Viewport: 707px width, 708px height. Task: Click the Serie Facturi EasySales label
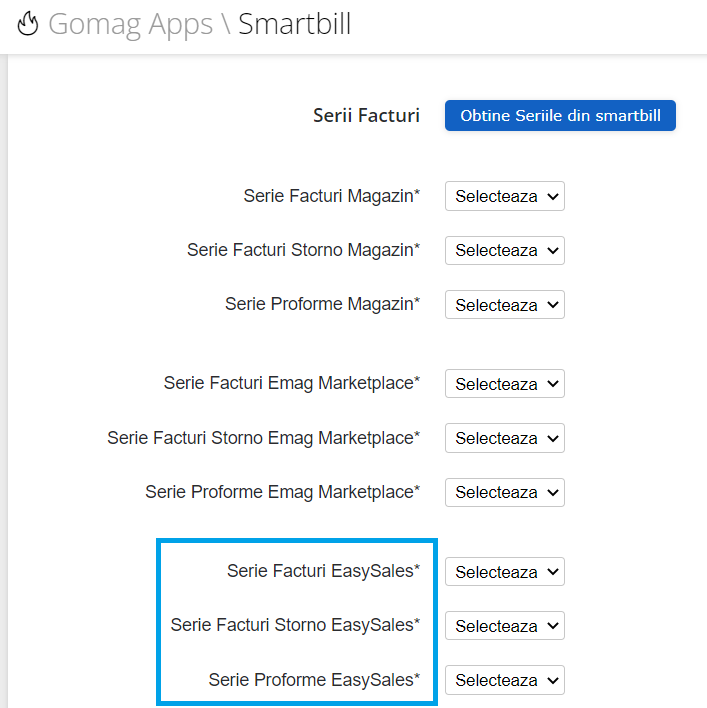pos(323,571)
